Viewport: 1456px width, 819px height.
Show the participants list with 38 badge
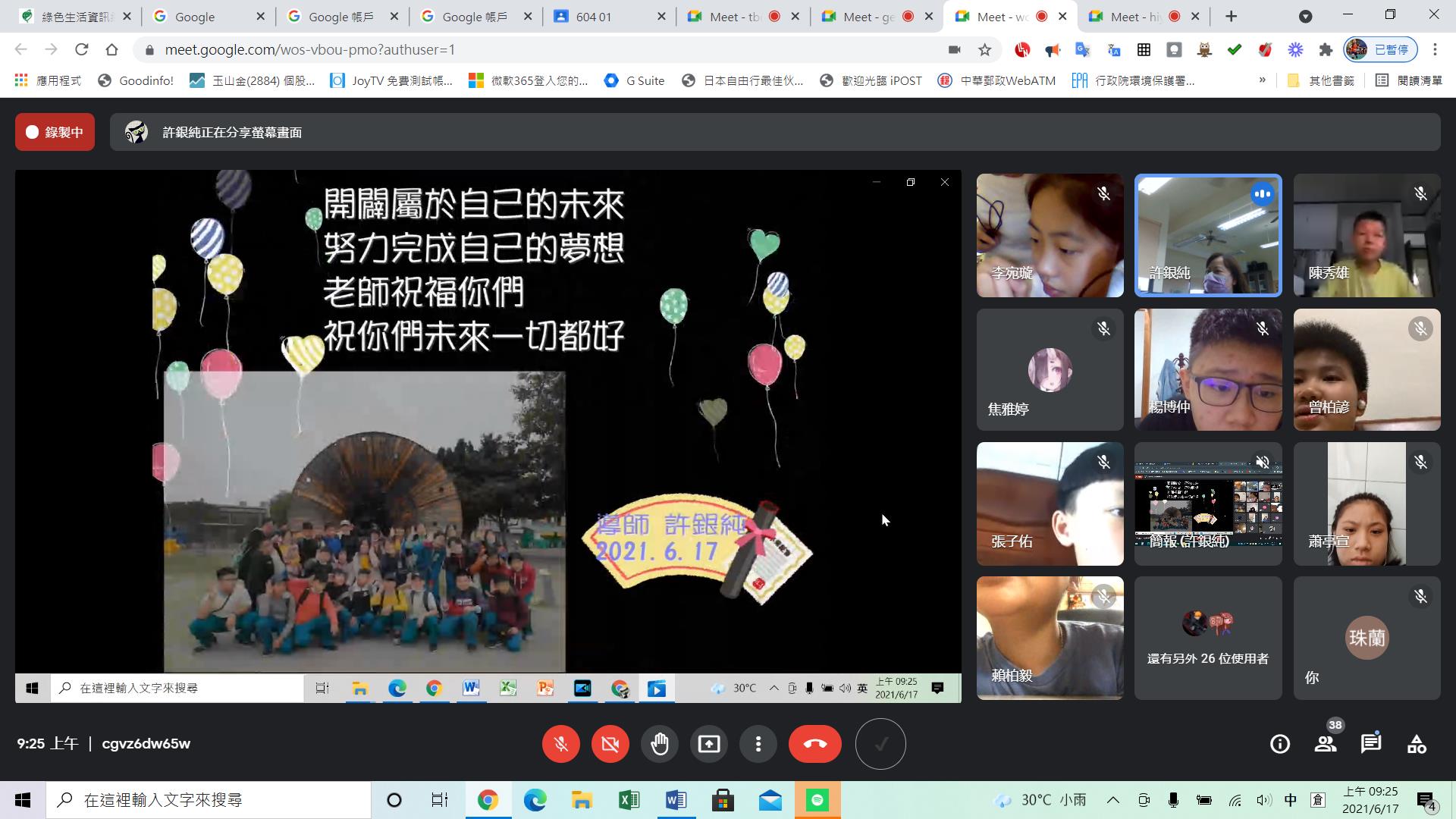[1326, 742]
